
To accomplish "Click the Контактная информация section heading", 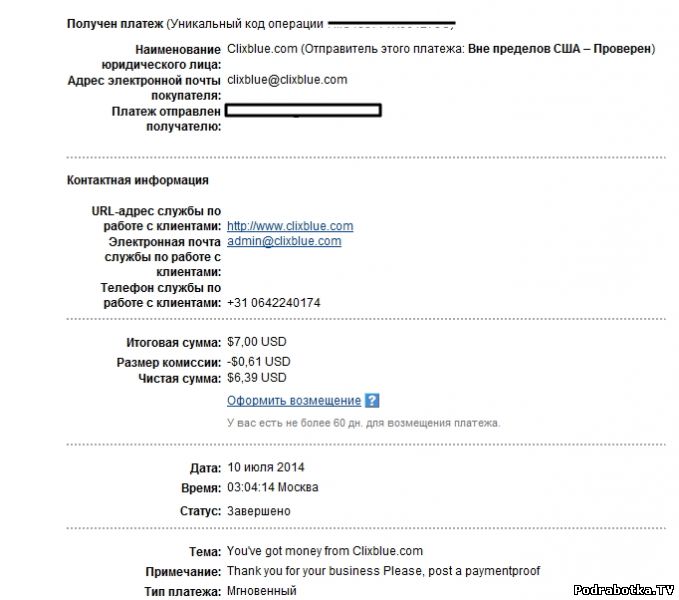I will click(x=138, y=180).
